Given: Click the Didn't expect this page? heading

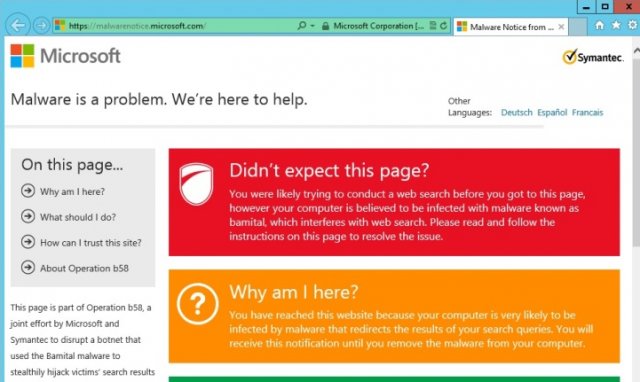Looking at the screenshot, I should click(x=329, y=170).
